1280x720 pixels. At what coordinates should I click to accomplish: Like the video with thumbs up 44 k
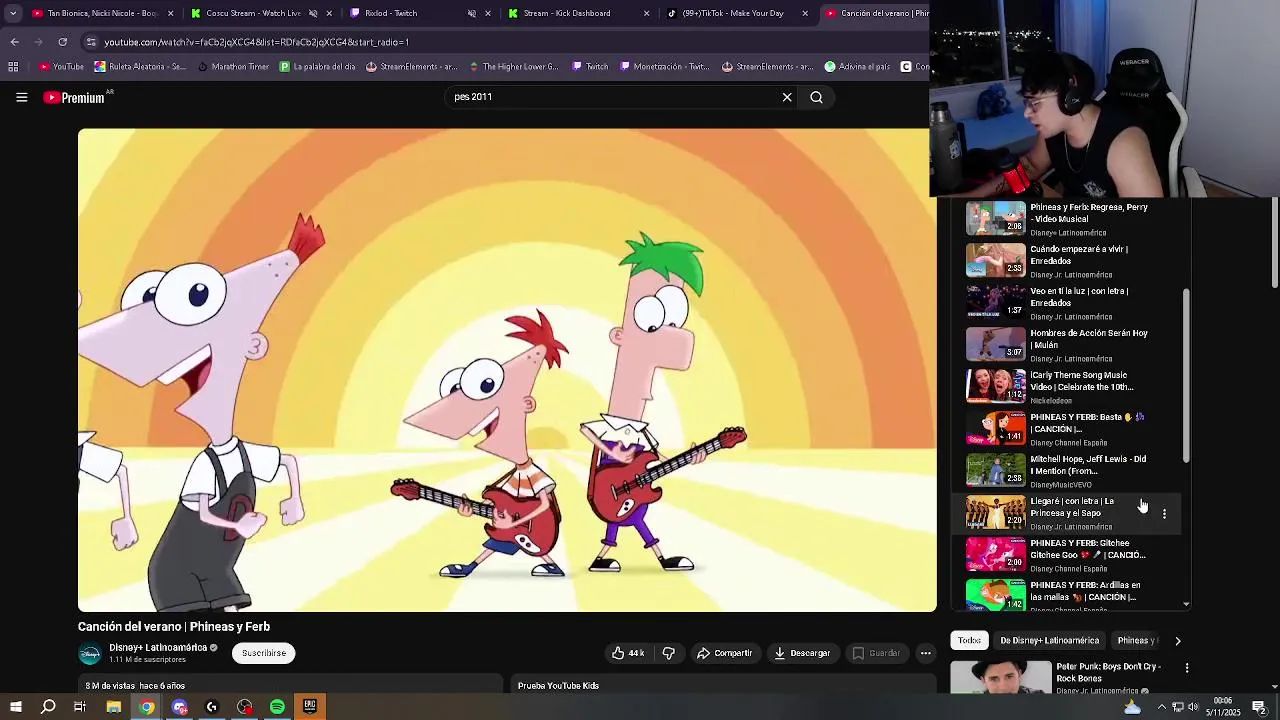pyautogui.click(x=628, y=653)
